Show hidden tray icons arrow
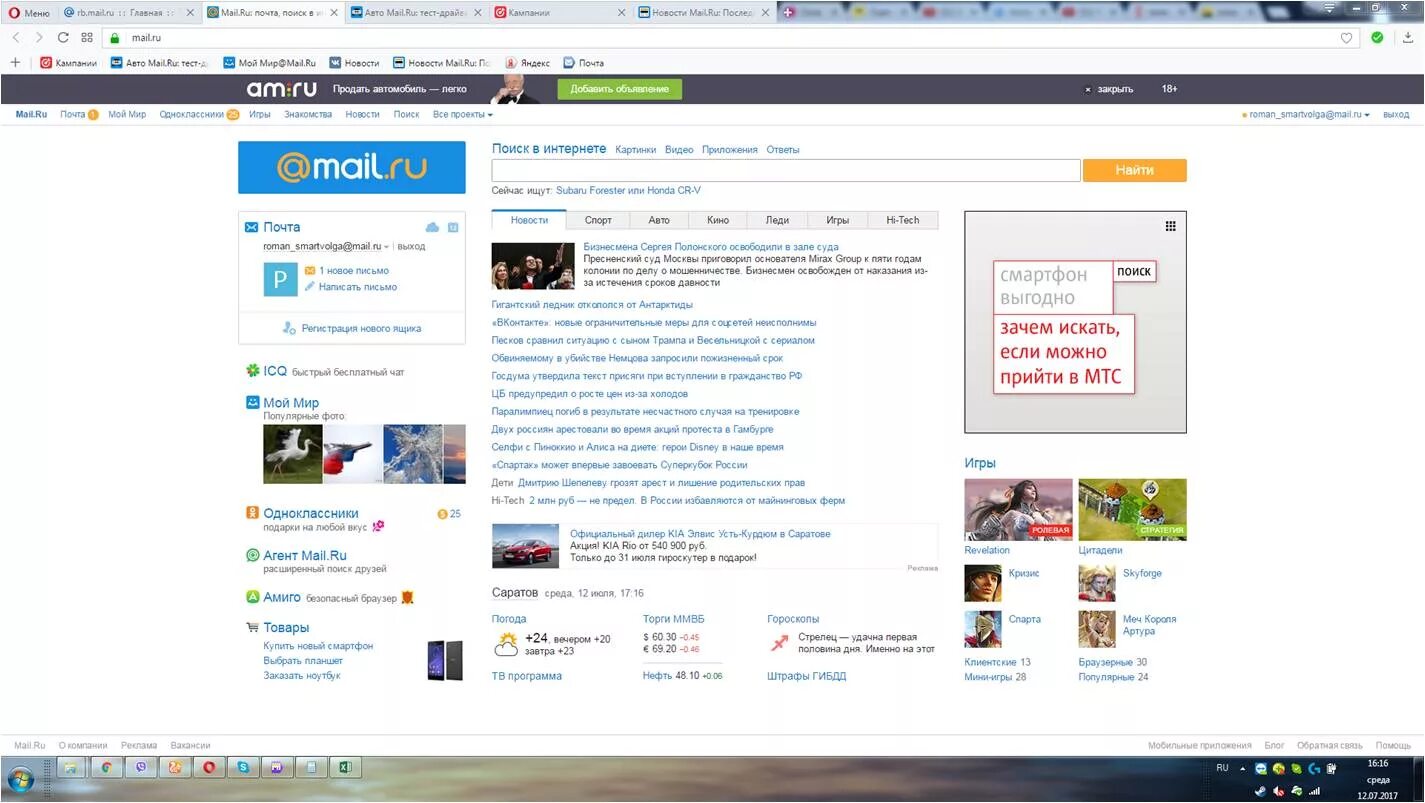1425x803 pixels. click(x=1243, y=768)
